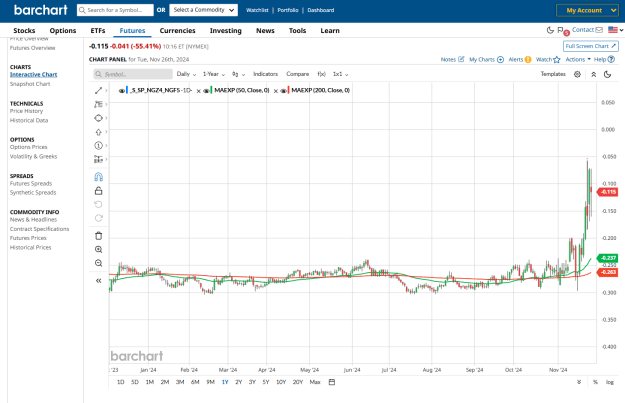Viewport: 625px width, 403px height.
Task: Open the 1x1 grid layout dropdown
Action: coord(340,74)
